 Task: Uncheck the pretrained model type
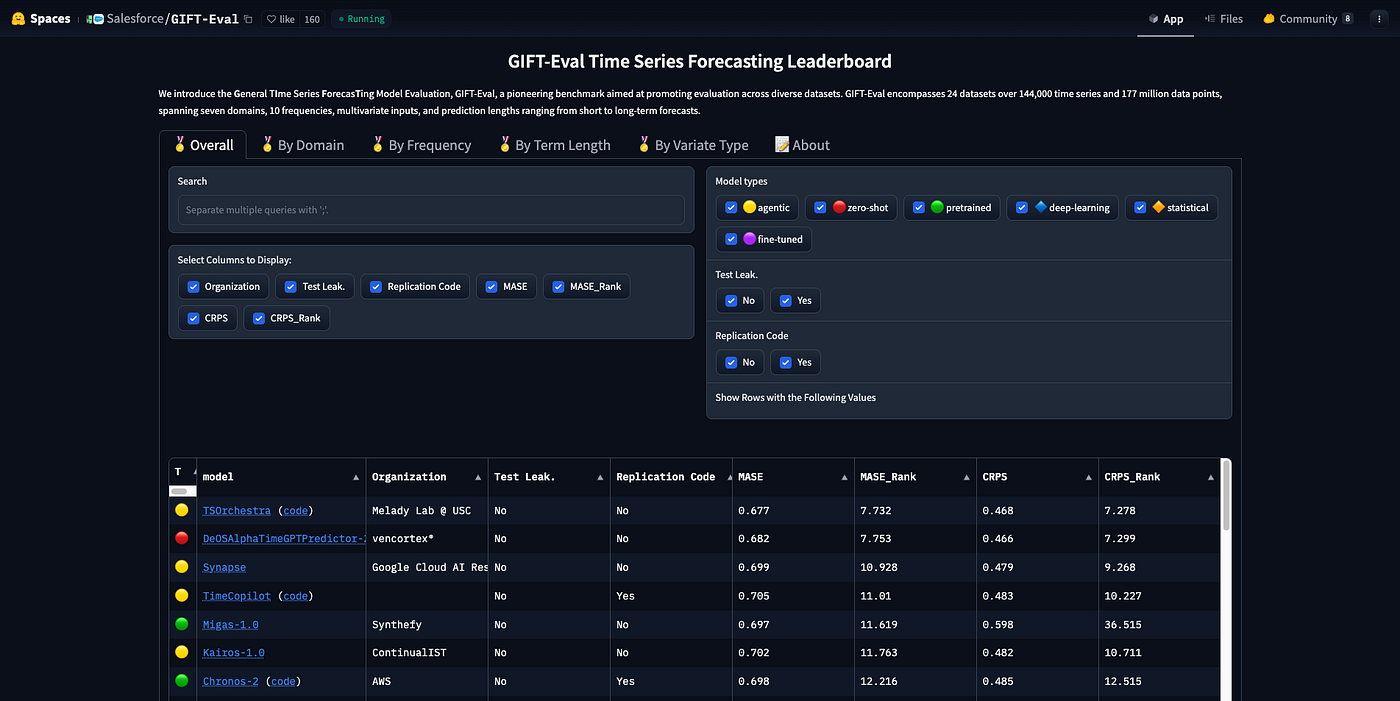tap(920, 208)
